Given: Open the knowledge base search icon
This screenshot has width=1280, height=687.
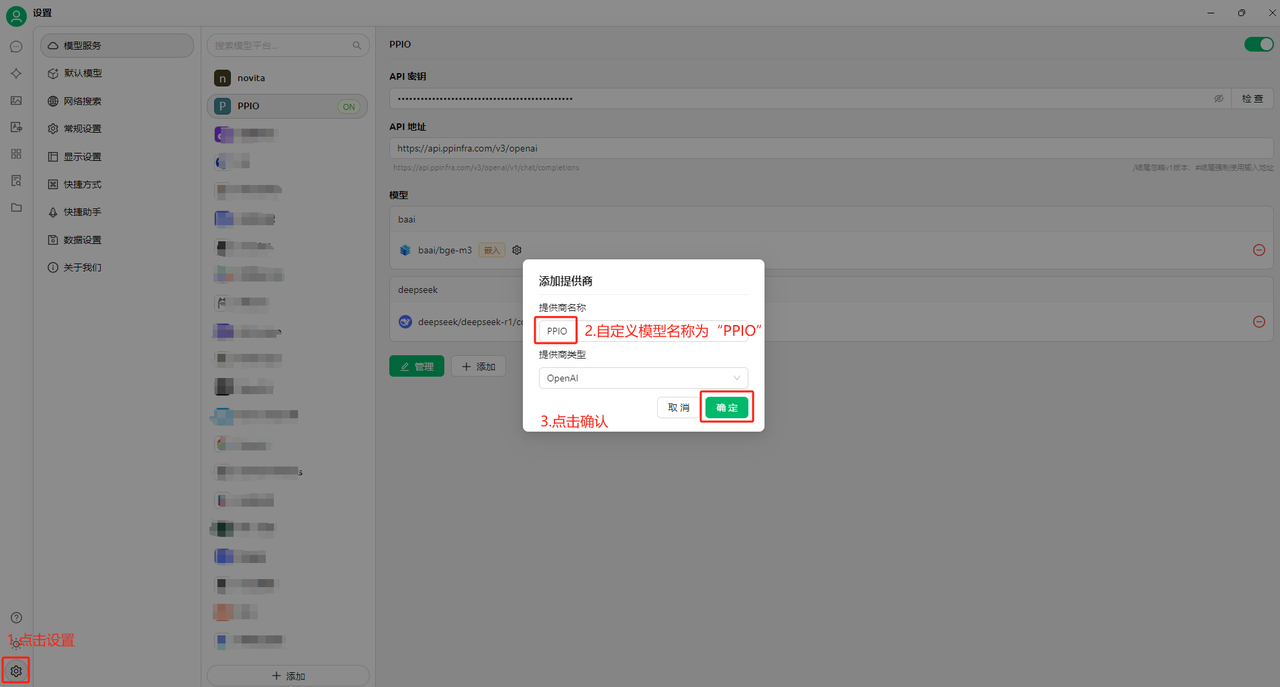Looking at the screenshot, I should click(x=16, y=181).
